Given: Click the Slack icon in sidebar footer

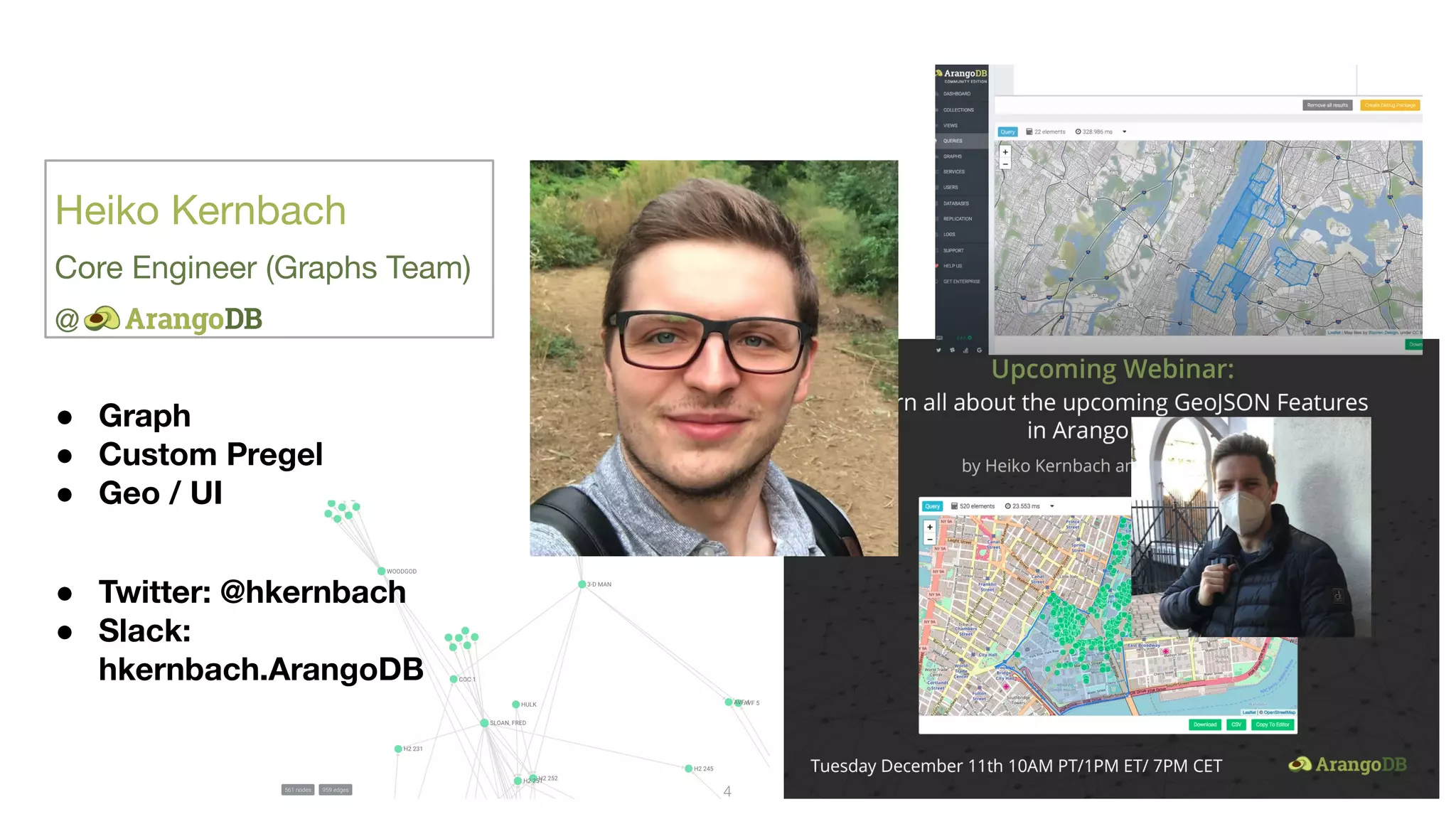Looking at the screenshot, I should click(953, 350).
